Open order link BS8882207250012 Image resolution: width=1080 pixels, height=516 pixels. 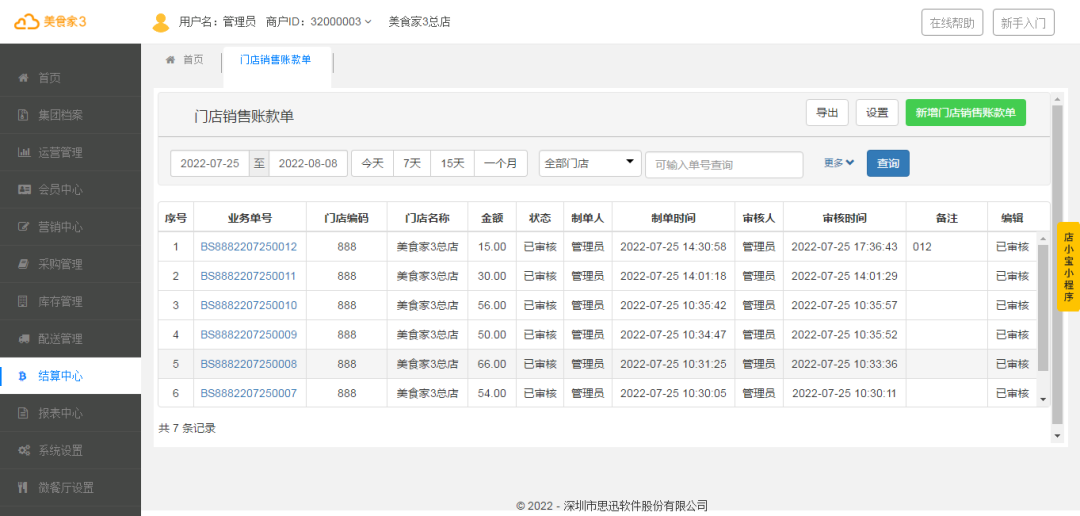[249, 246]
